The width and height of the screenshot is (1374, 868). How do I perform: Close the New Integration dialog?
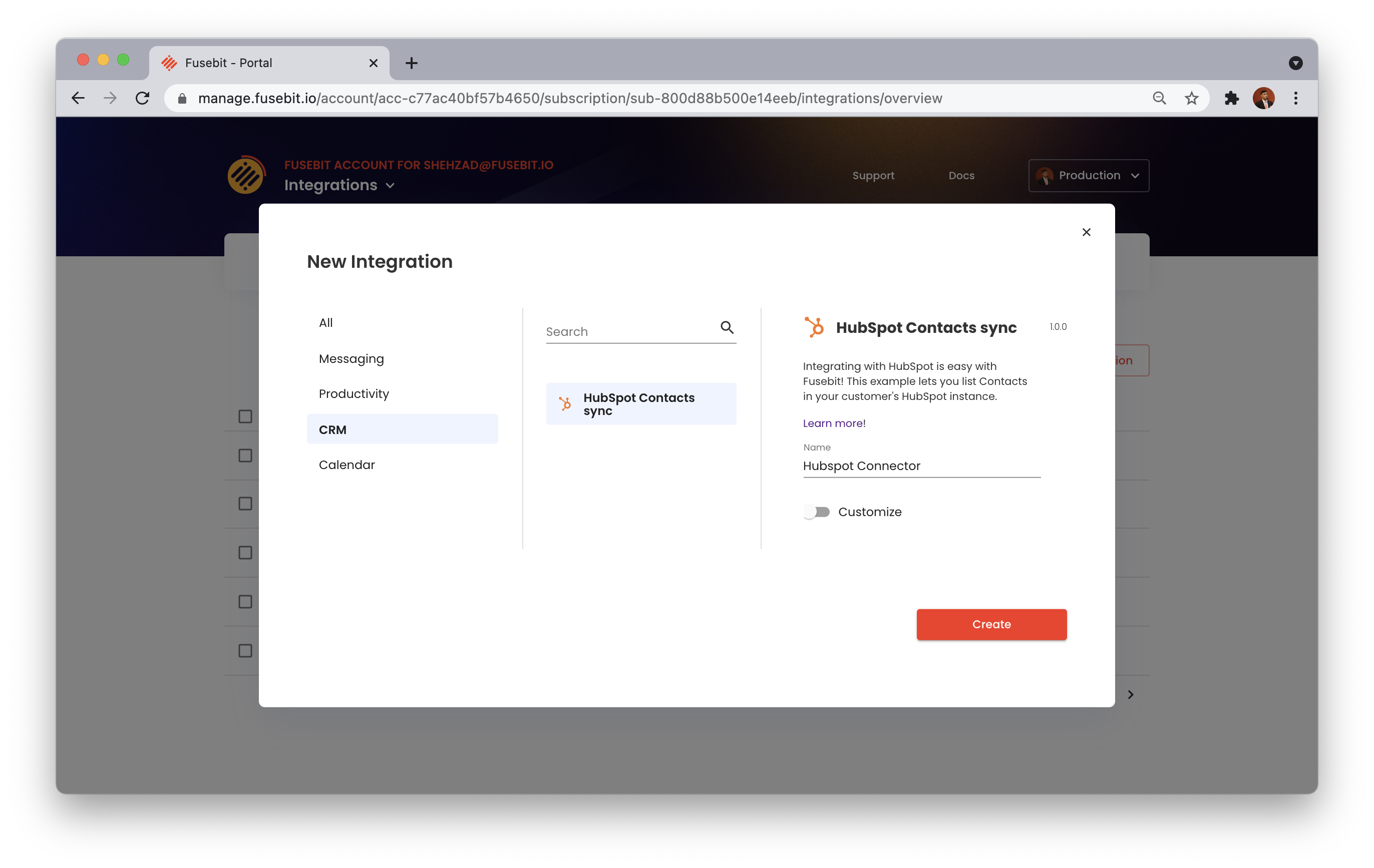(1086, 232)
